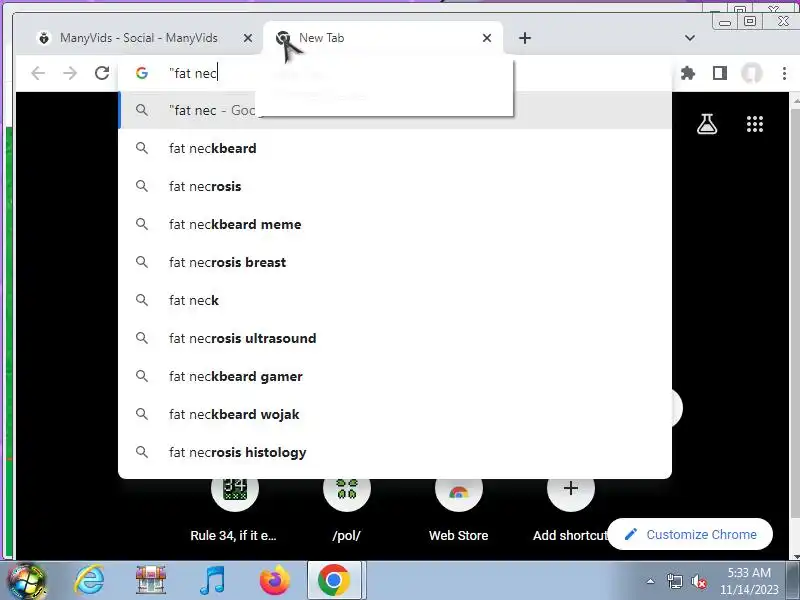Open the muted volume tray icon

point(698,581)
